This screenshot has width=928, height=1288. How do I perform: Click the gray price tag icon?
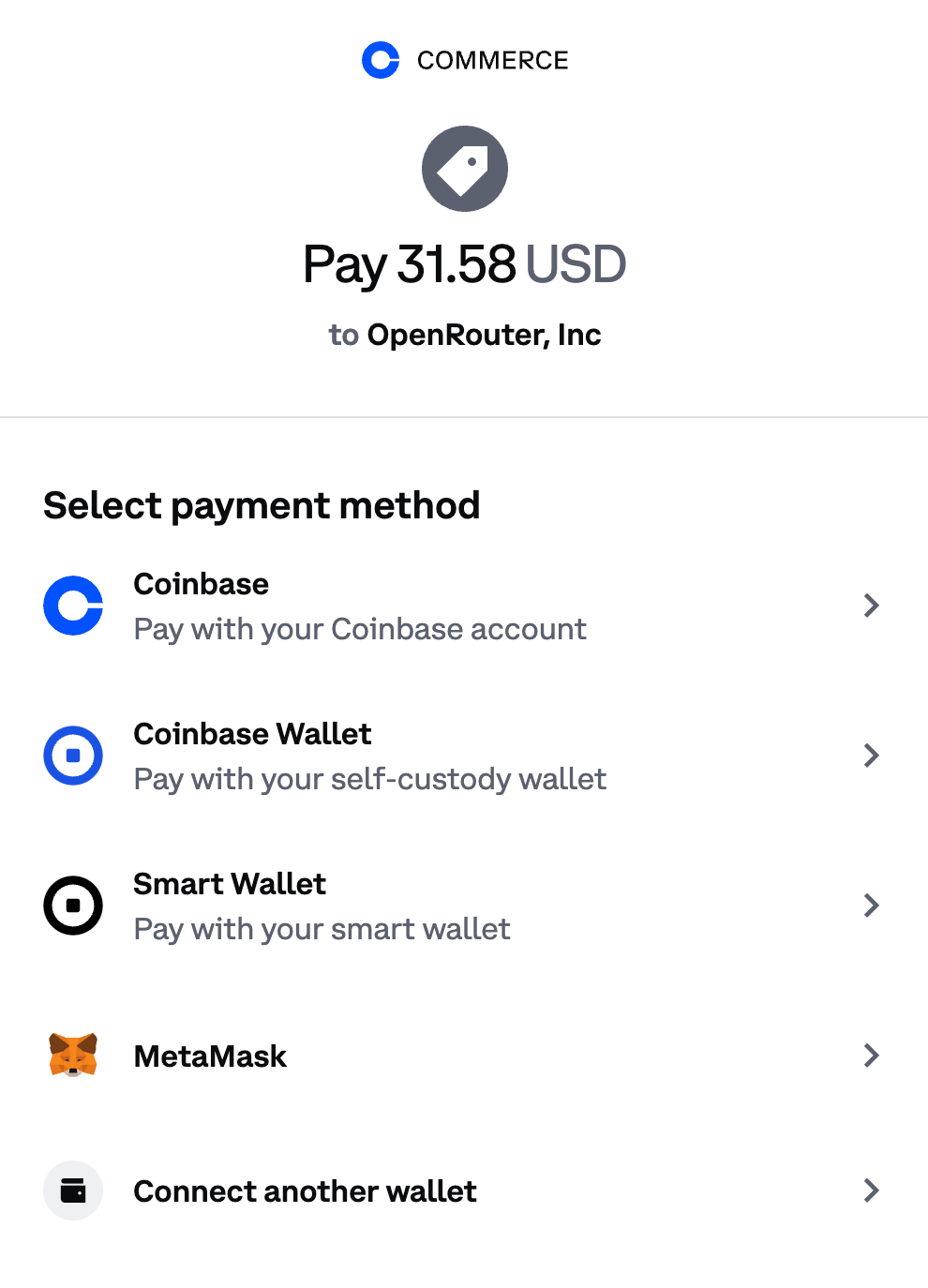click(465, 169)
